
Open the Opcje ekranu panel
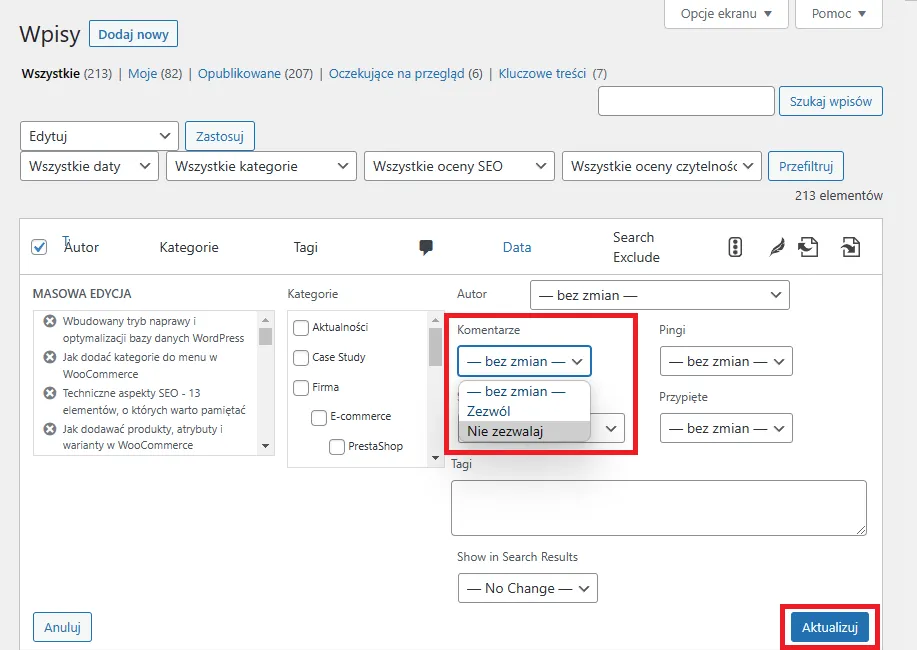click(726, 15)
